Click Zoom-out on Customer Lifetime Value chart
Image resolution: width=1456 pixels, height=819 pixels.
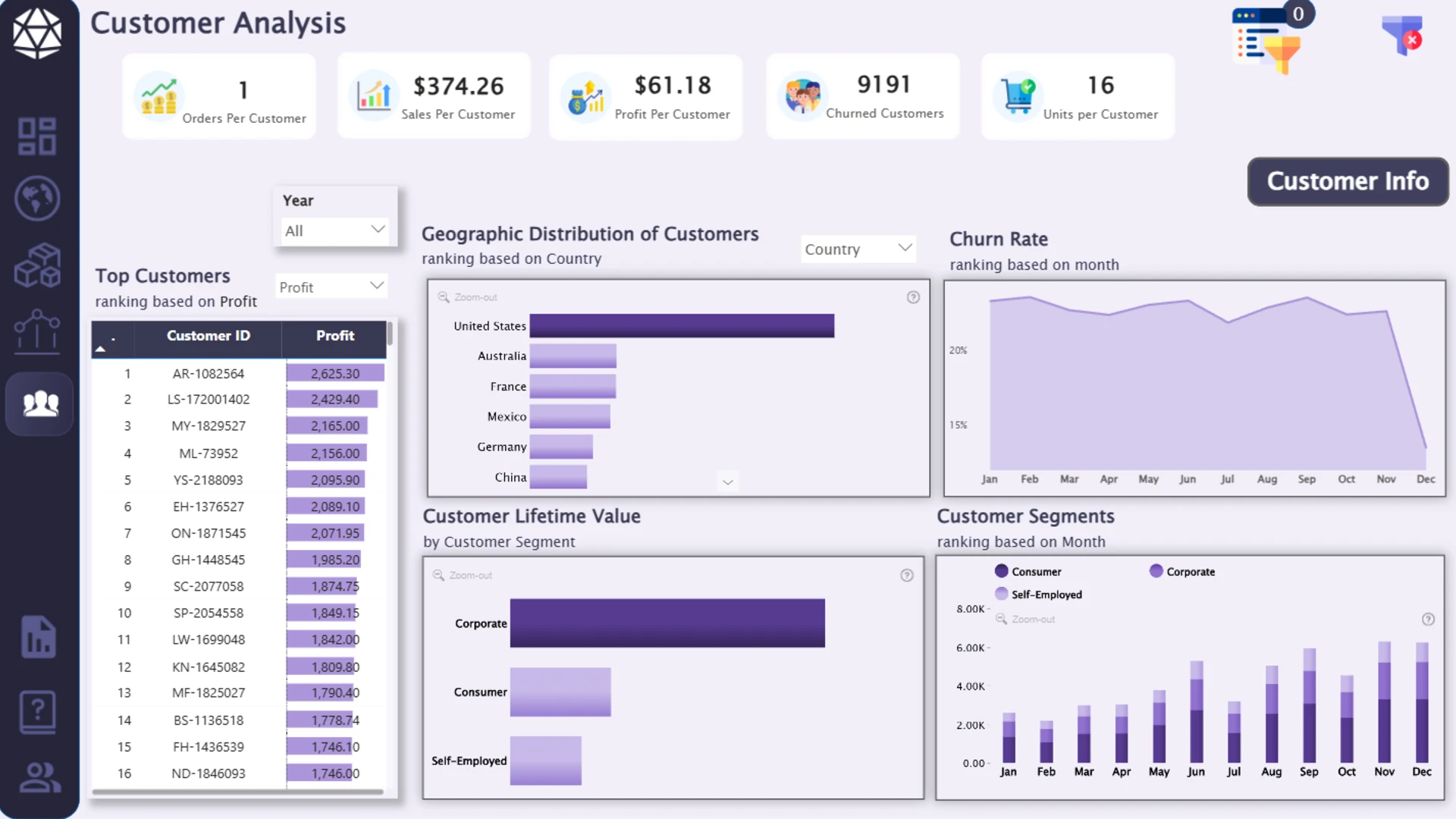coord(463,576)
